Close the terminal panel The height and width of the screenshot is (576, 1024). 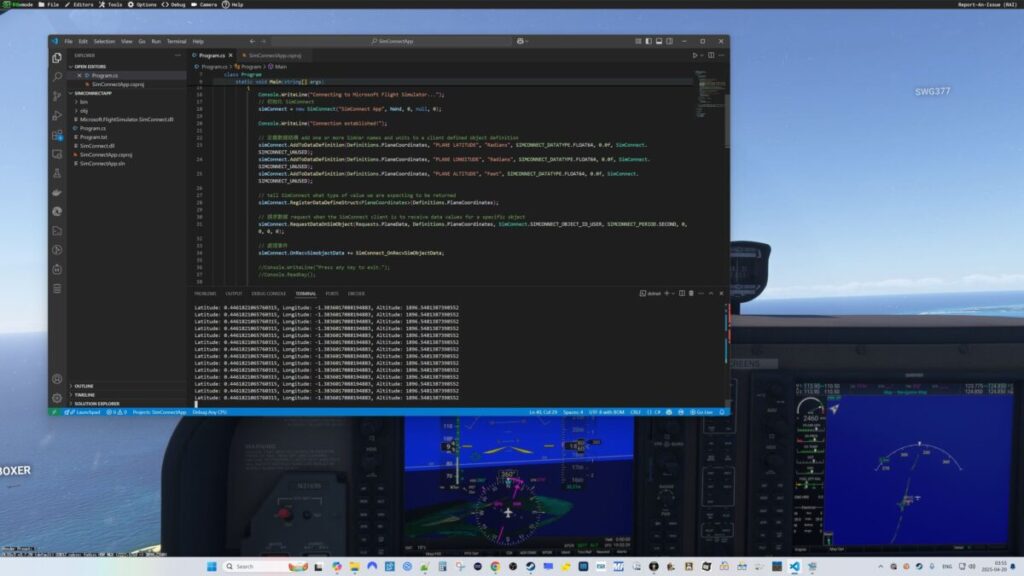(721, 293)
